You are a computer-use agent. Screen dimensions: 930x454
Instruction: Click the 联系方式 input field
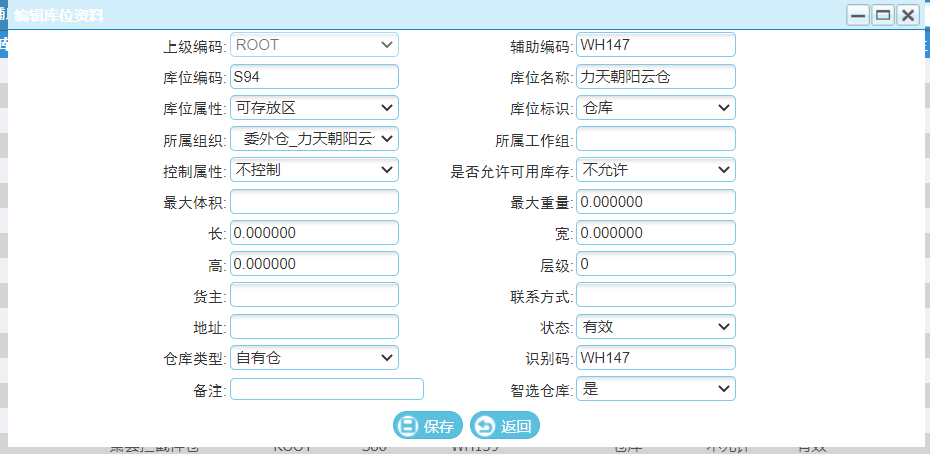click(x=655, y=295)
